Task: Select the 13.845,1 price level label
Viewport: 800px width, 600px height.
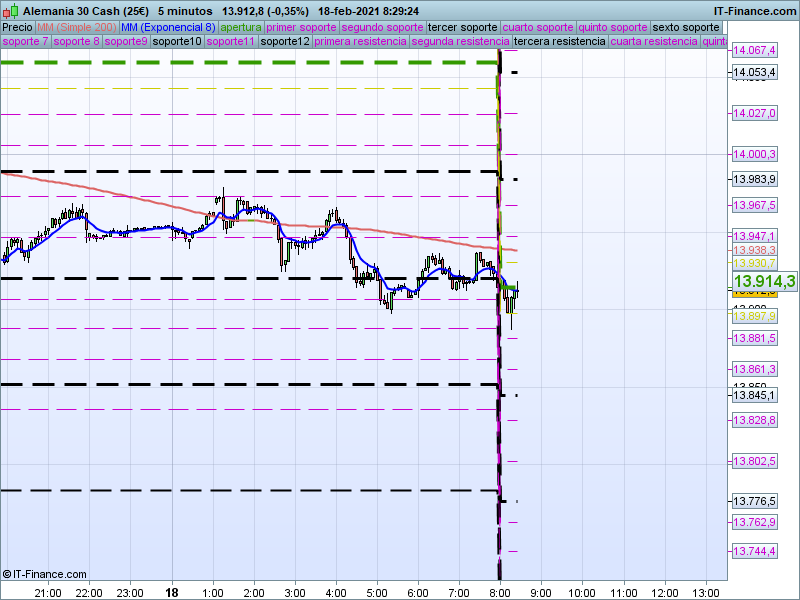Action: pos(754,395)
